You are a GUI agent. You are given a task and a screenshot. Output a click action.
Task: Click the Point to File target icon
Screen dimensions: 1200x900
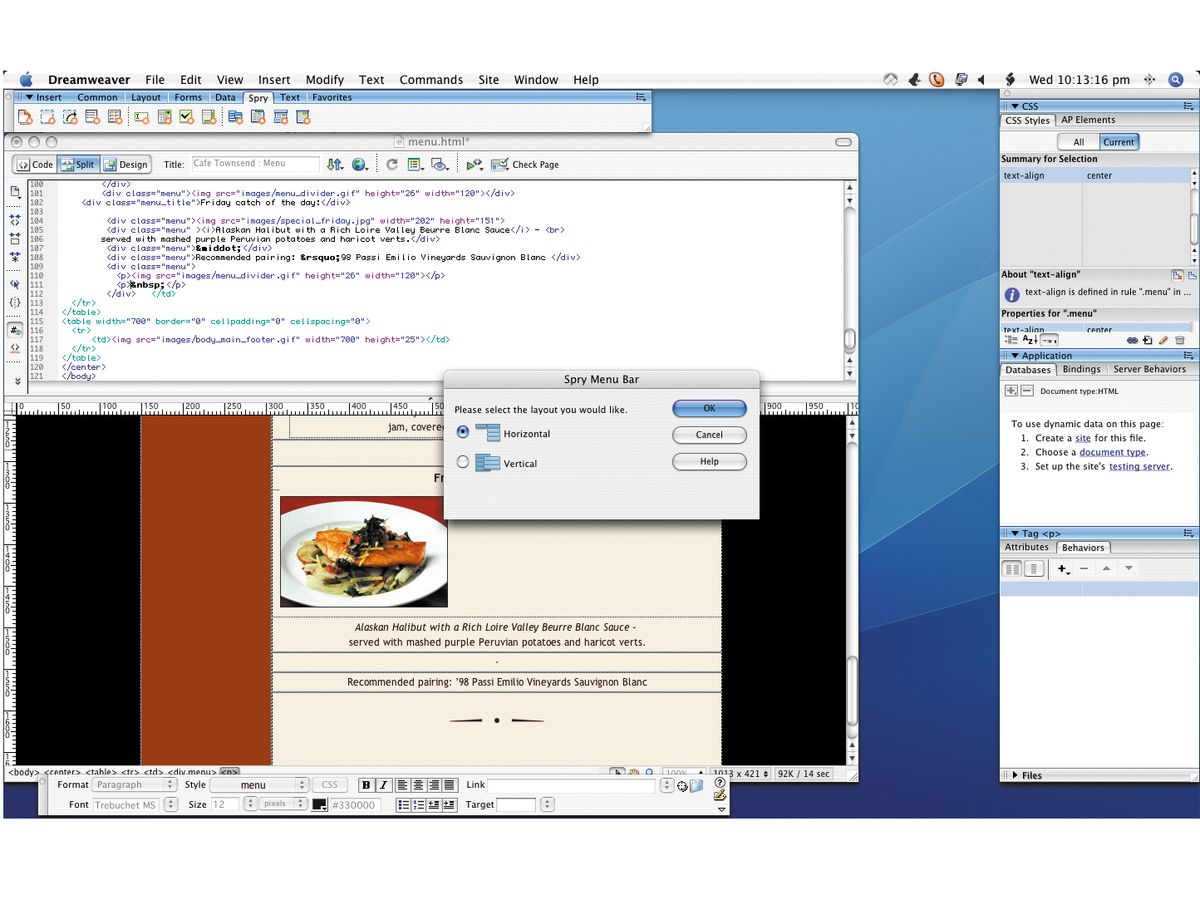(x=682, y=785)
